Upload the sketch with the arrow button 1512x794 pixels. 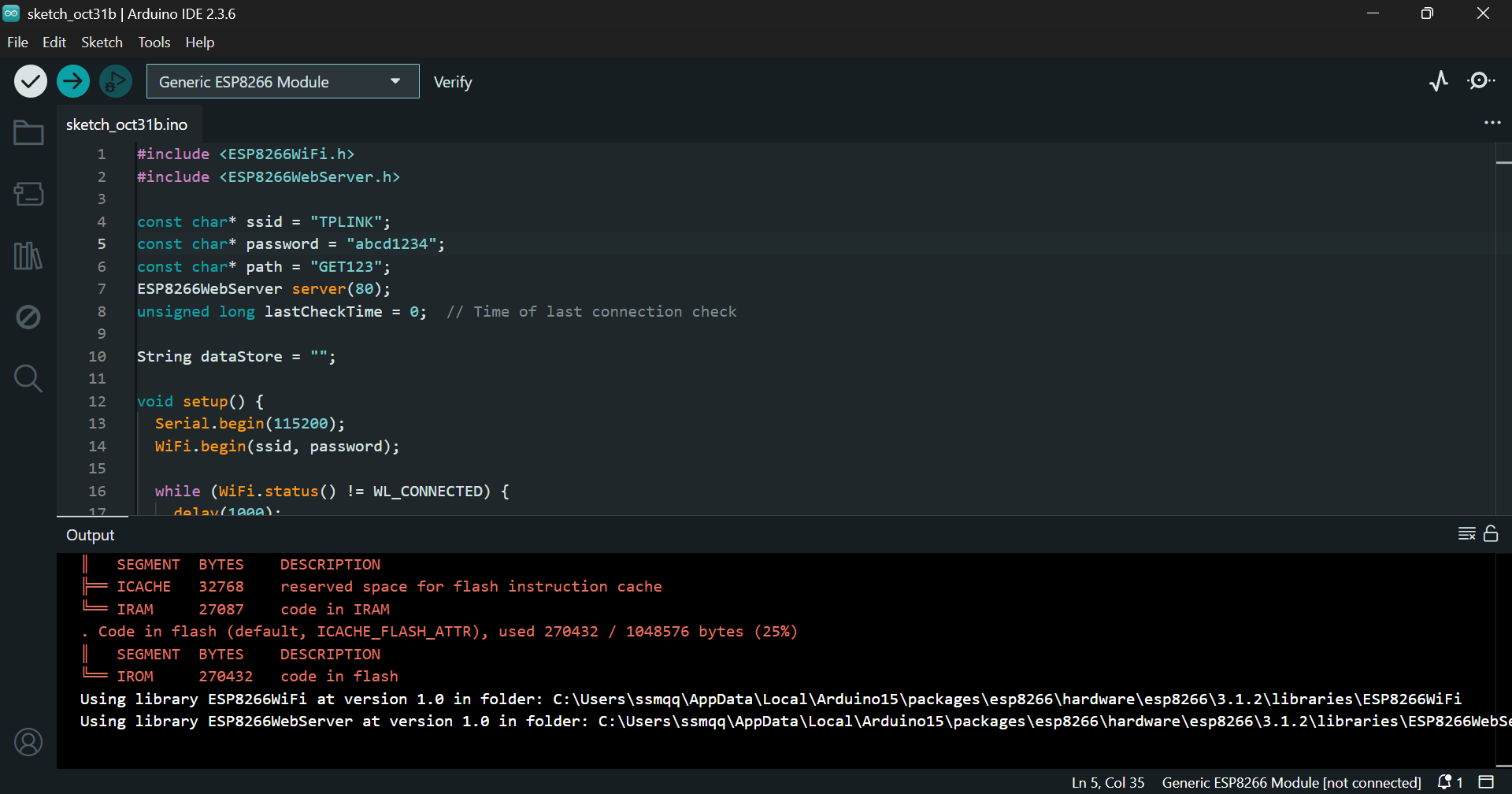[73, 81]
